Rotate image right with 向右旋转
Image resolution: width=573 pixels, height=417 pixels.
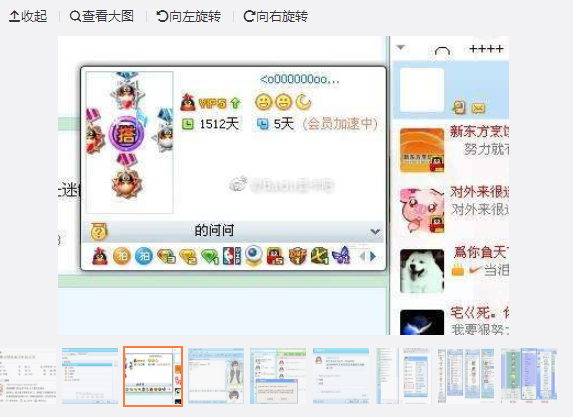[276, 16]
